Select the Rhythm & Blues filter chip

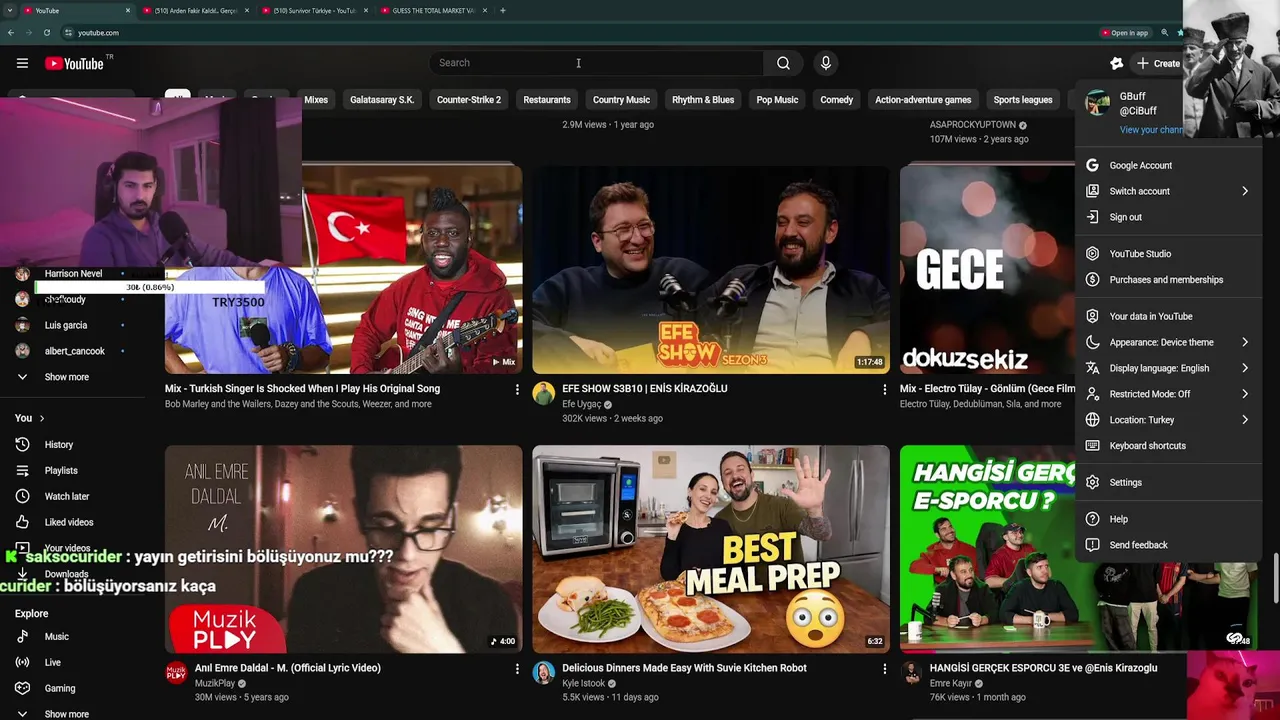(703, 100)
